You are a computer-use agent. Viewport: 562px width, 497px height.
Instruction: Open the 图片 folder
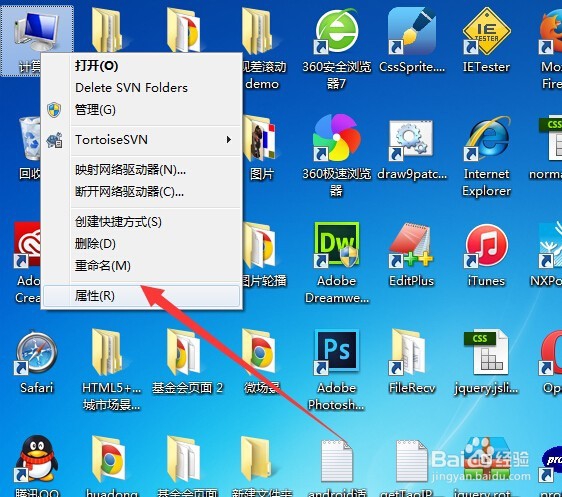coord(259,139)
